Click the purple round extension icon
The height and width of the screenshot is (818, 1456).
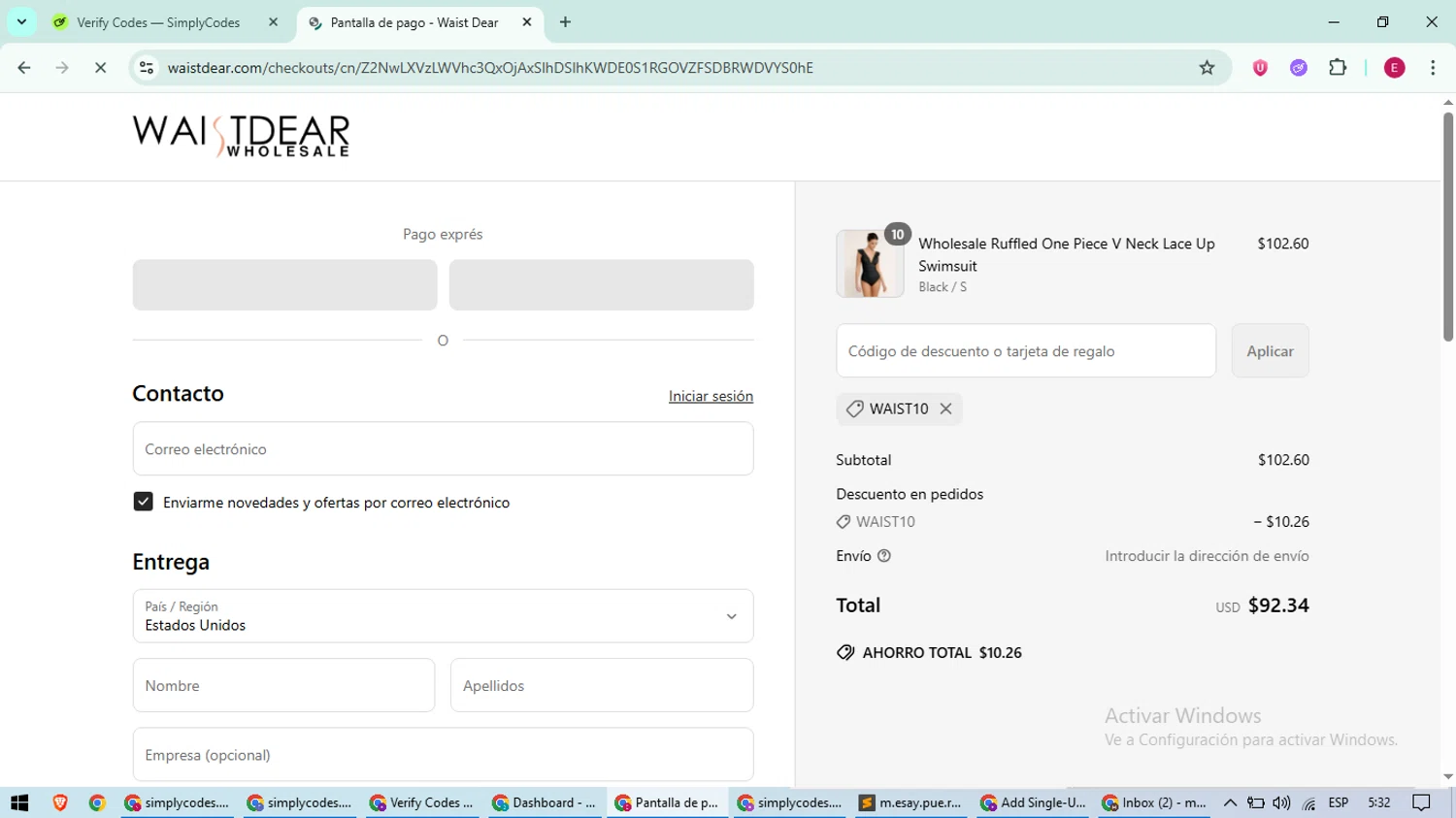point(1299,68)
